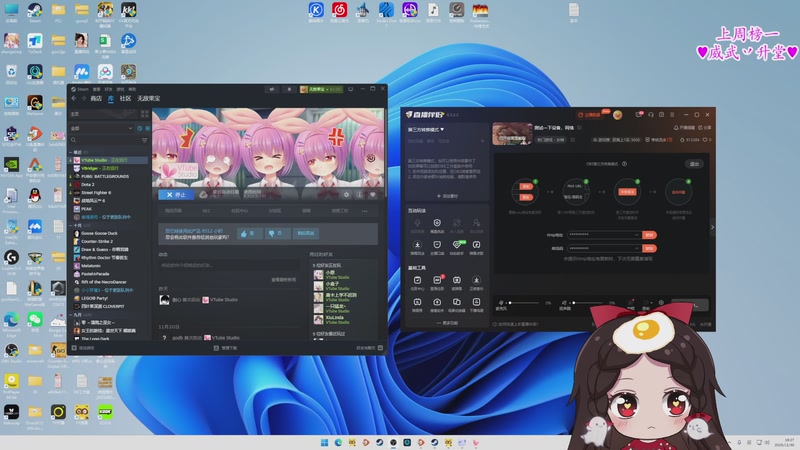Collapse the 九月 group in Steam library

click(71, 315)
